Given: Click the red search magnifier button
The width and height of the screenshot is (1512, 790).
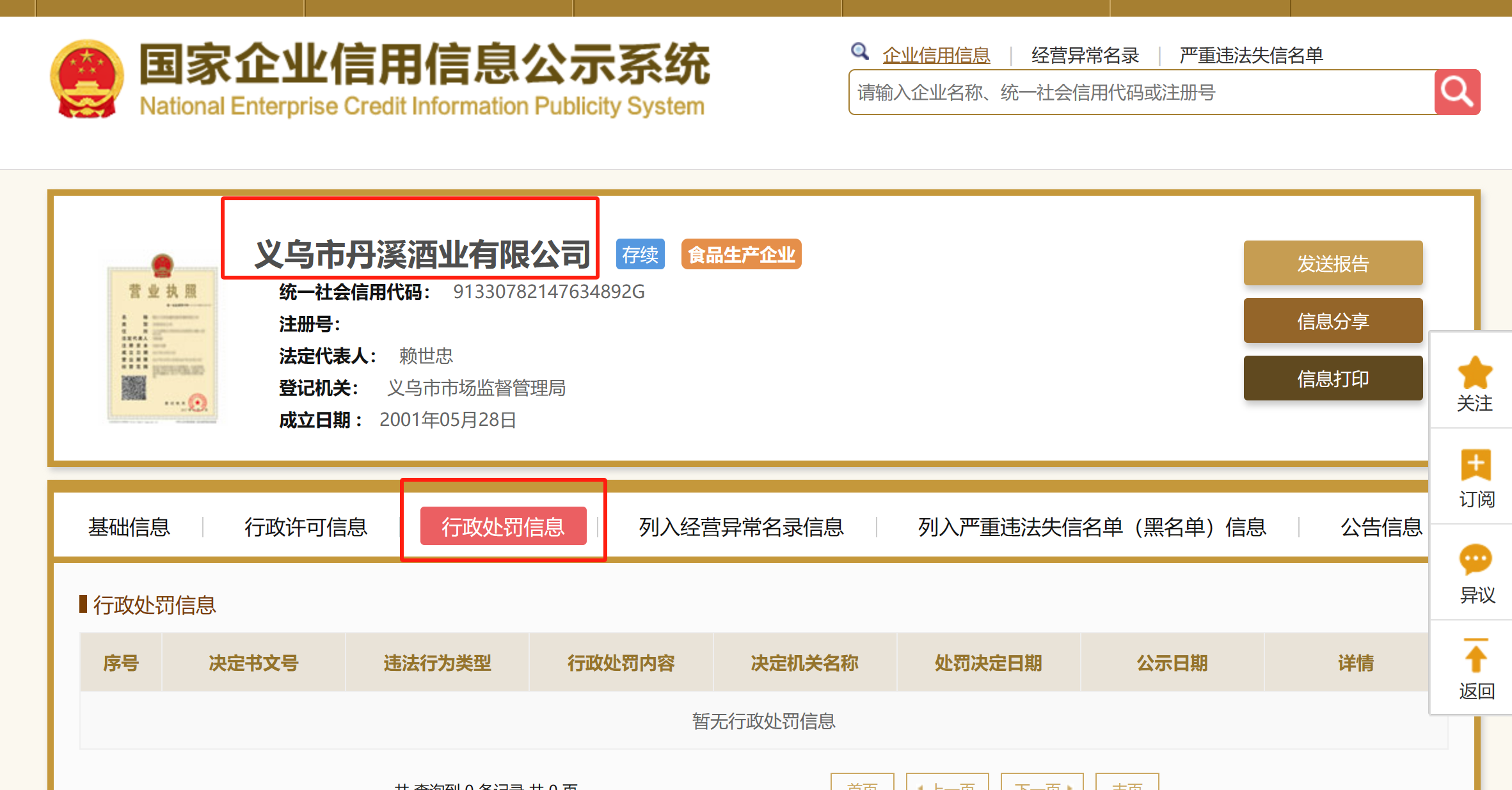Looking at the screenshot, I should click(1457, 92).
